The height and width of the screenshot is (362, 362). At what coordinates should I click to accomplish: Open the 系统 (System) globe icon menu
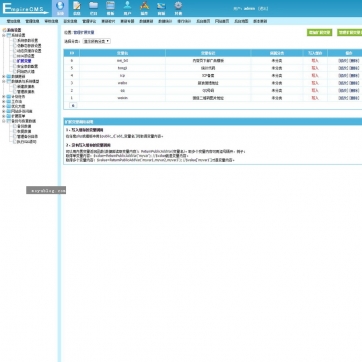[60, 8]
